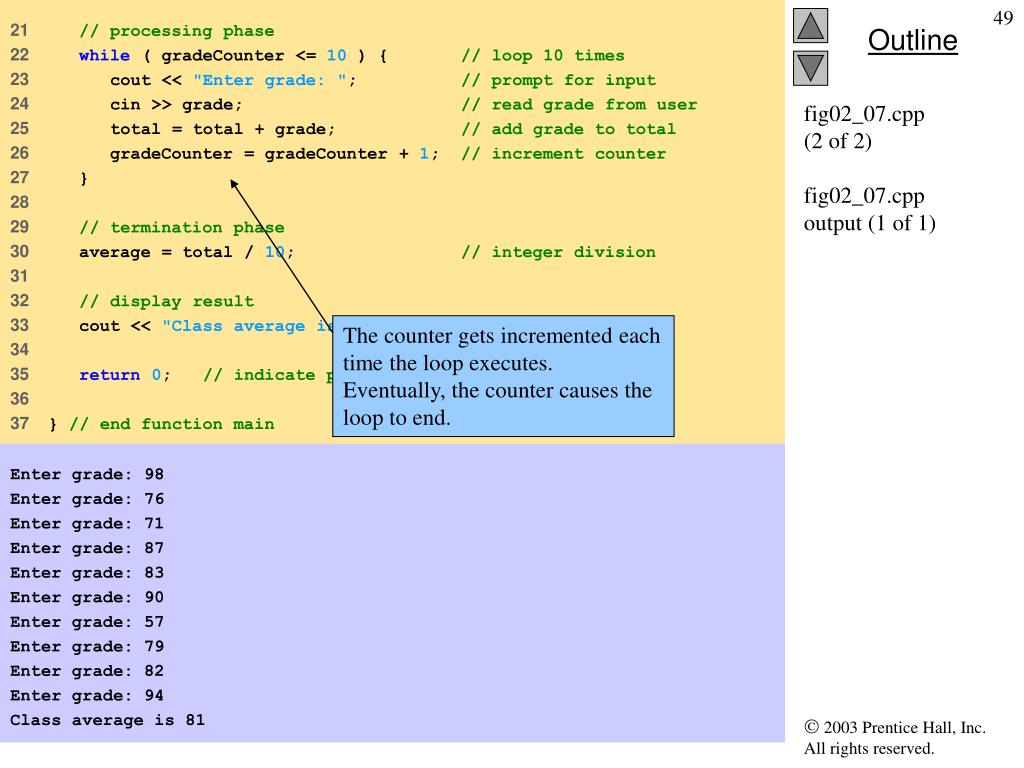Select the '// processing phase' comment

[x=176, y=31]
